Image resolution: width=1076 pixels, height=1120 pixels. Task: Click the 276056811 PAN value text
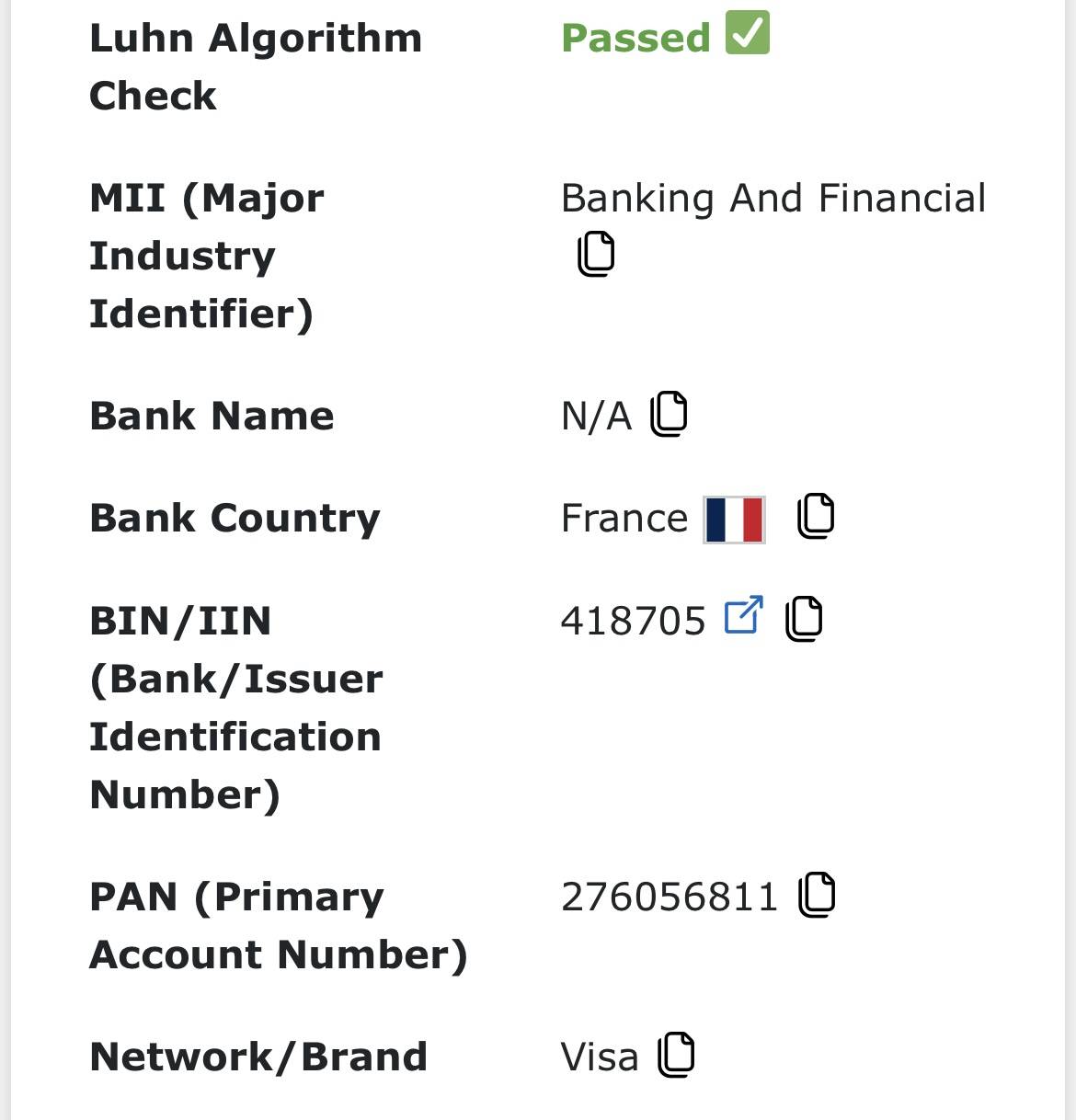tap(670, 897)
